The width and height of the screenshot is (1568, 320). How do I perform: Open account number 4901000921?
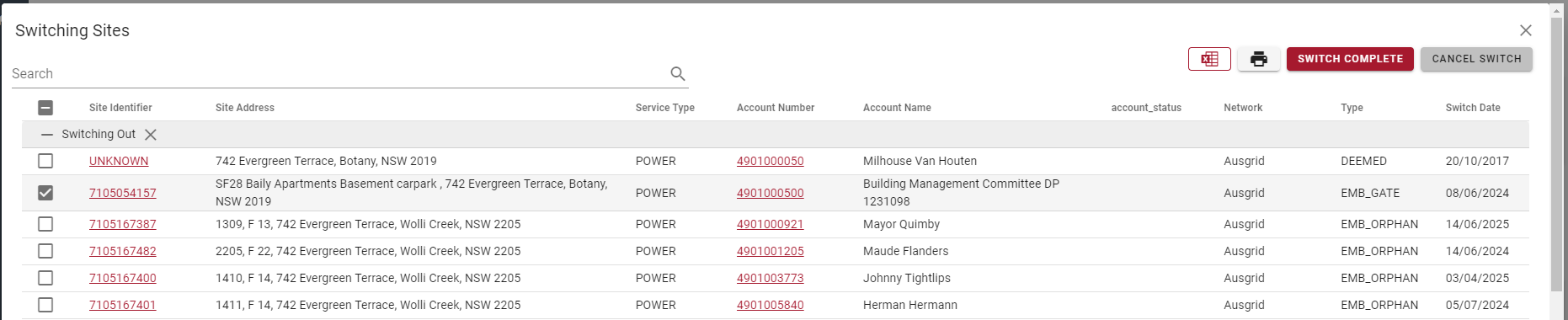(771, 224)
